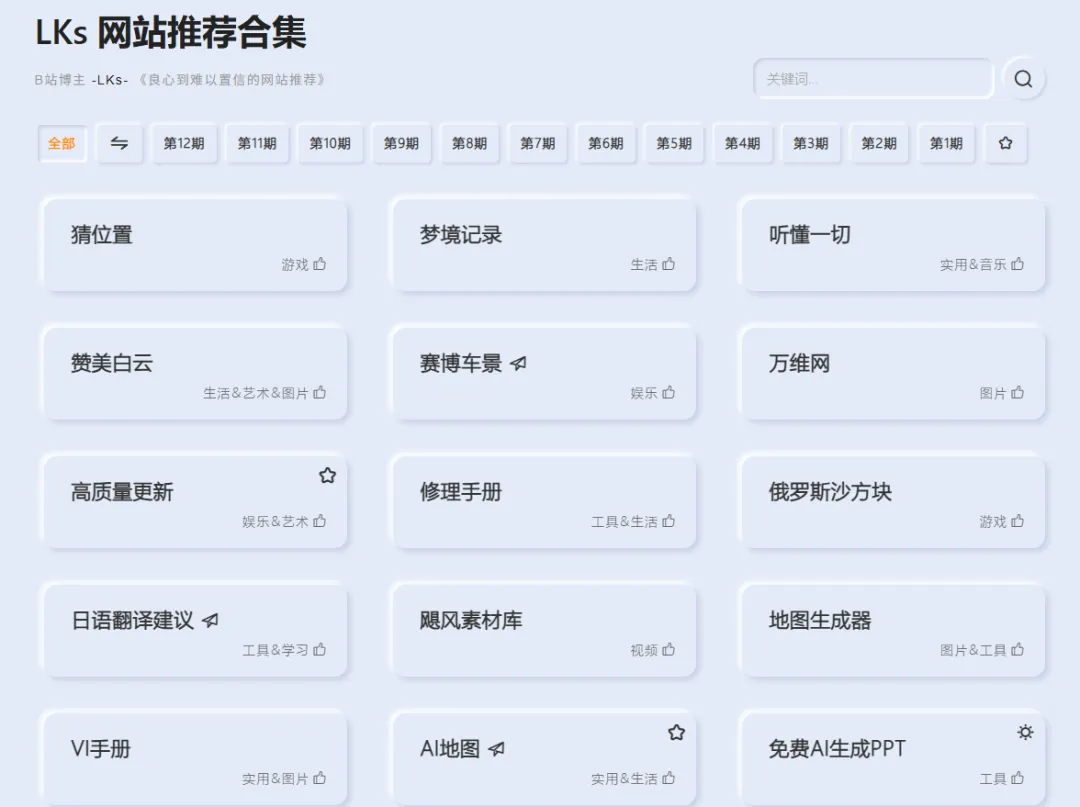Open the 猜位置 website card
Screen dimensions: 1080x807
(x=195, y=245)
